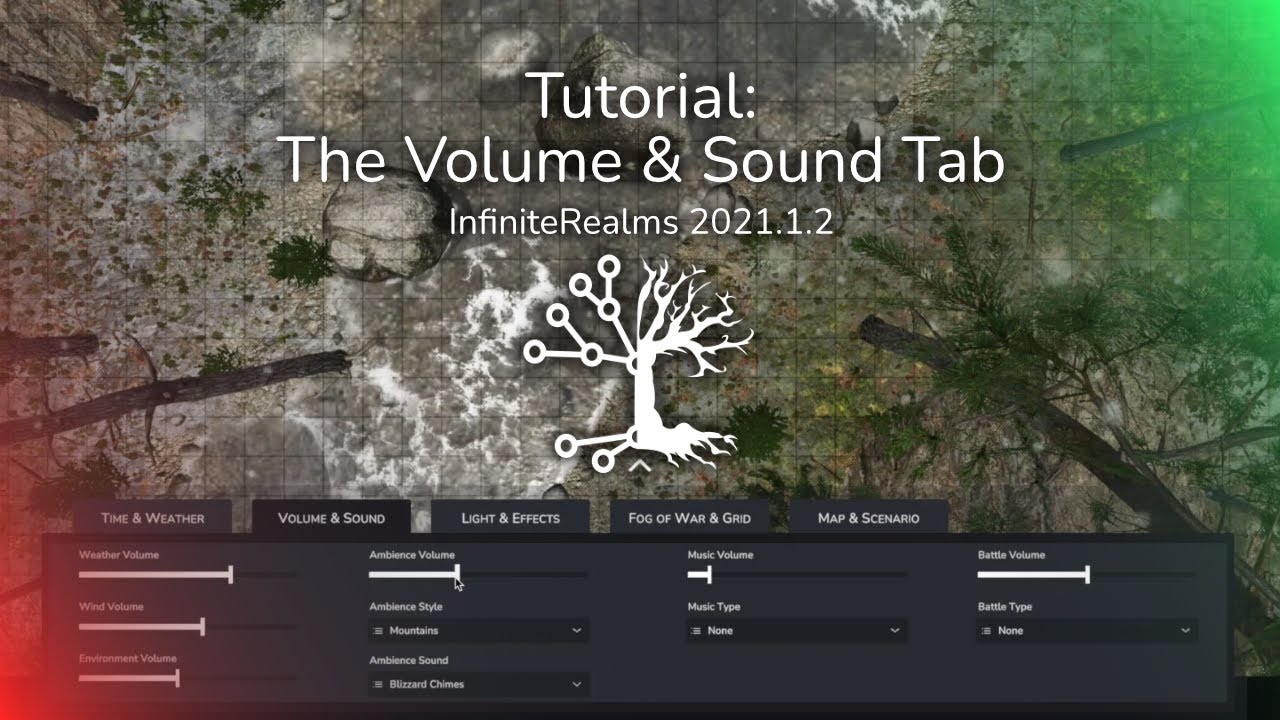The width and height of the screenshot is (1280, 720).
Task: Click the Music Type dropdown arrow
Action: coord(895,631)
